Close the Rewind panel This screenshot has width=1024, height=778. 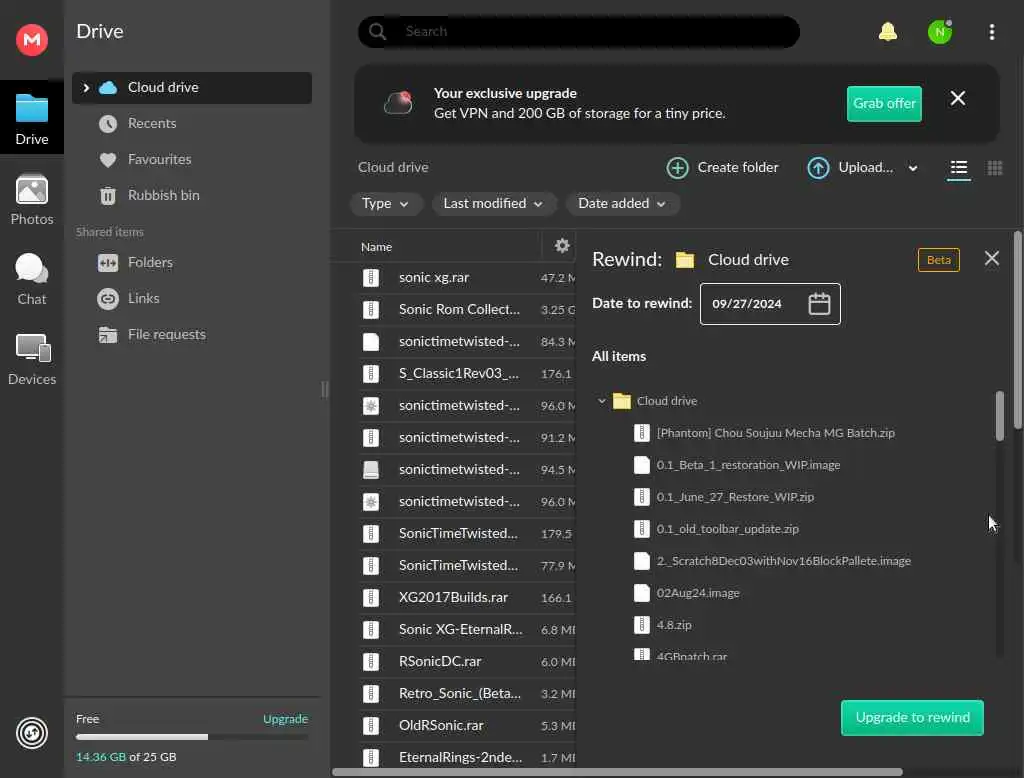[991, 259]
